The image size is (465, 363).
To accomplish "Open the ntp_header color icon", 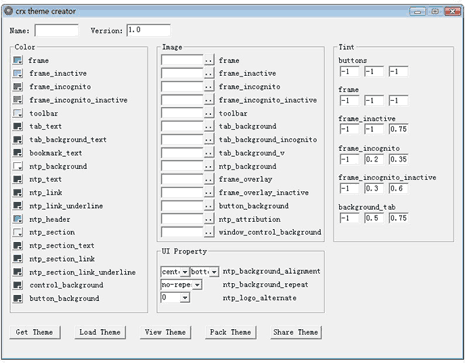I will (x=18, y=219).
